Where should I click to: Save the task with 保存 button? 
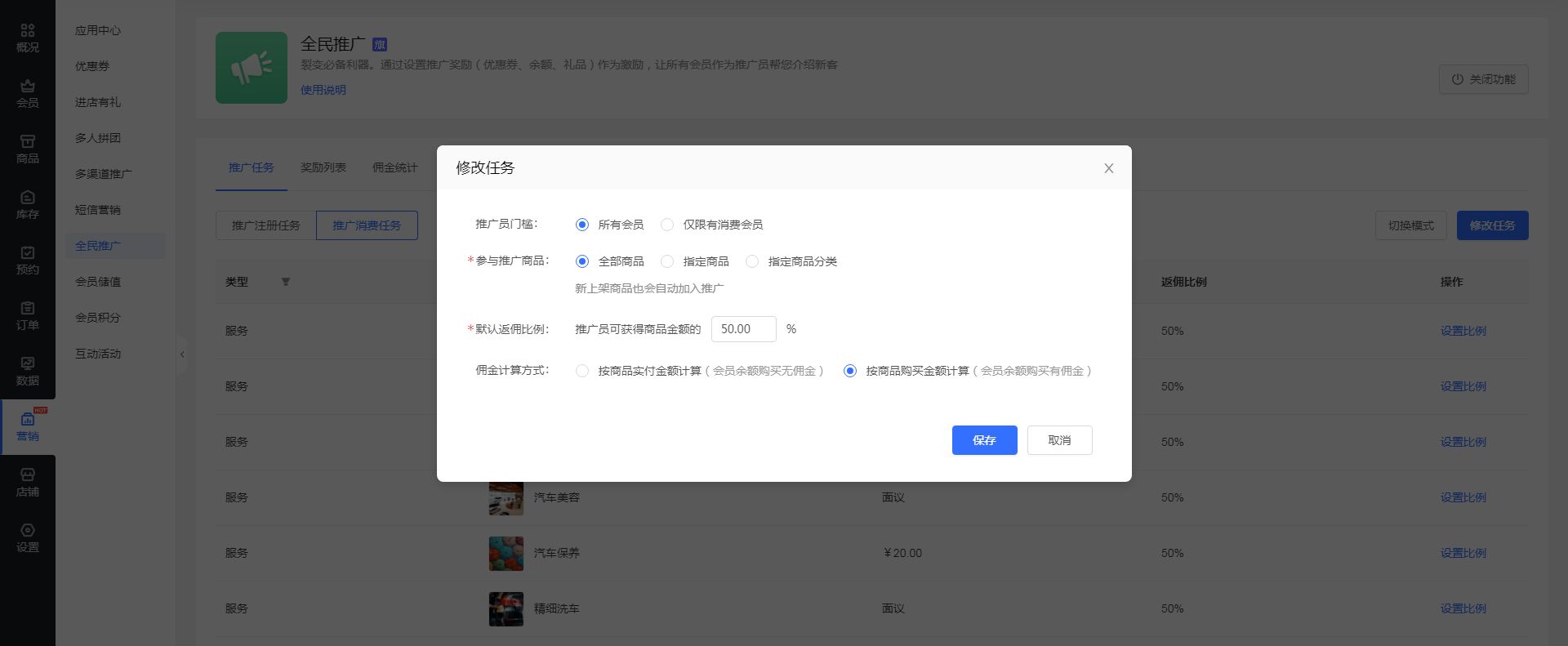tap(985, 440)
